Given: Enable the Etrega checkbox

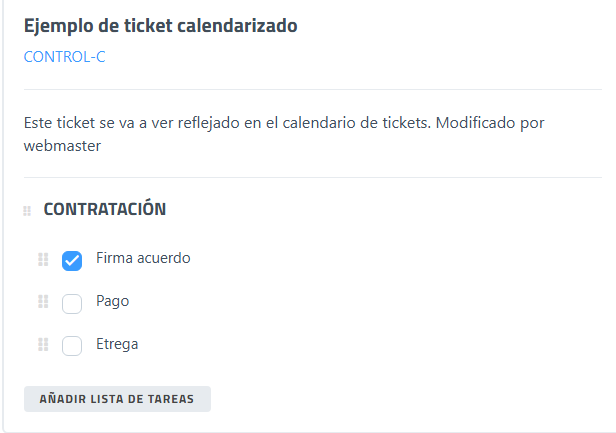Looking at the screenshot, I should coord(72,346).
